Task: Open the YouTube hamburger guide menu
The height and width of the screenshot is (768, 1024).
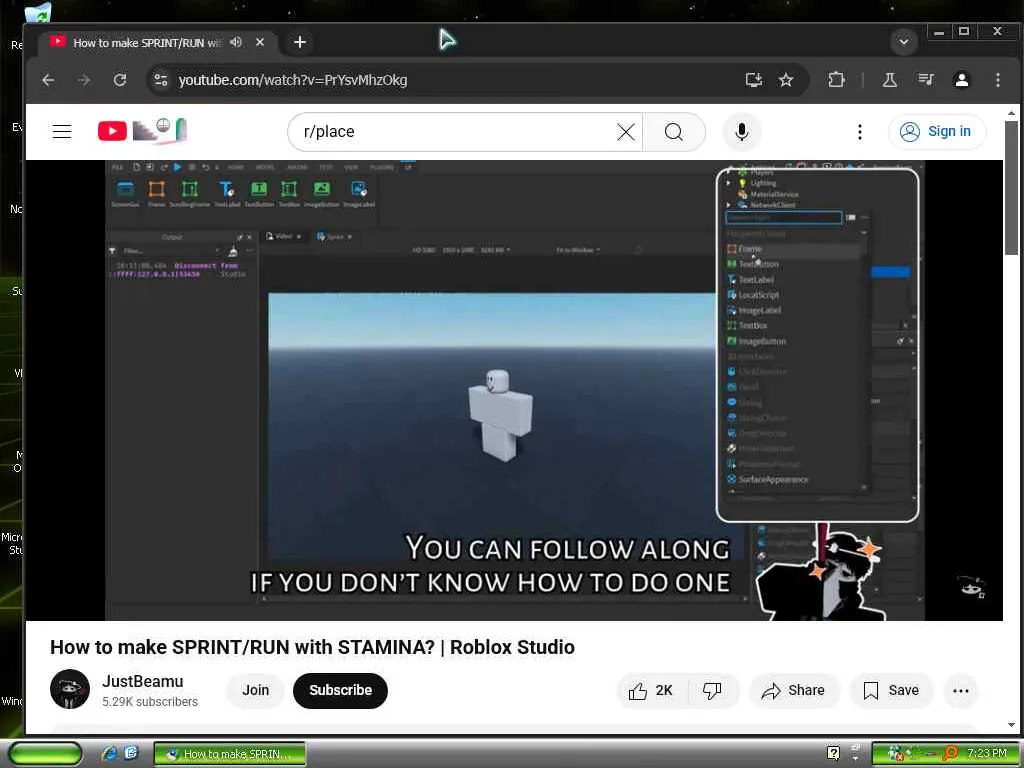Action: [x=62, y=131]
